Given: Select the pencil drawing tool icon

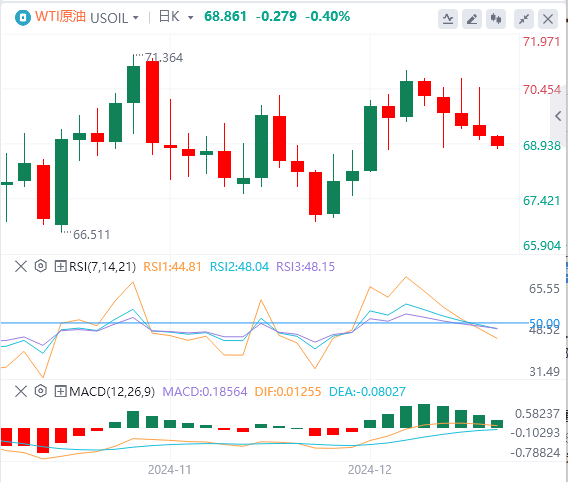Looking at the screenshot, I should [x=472, y=19].
